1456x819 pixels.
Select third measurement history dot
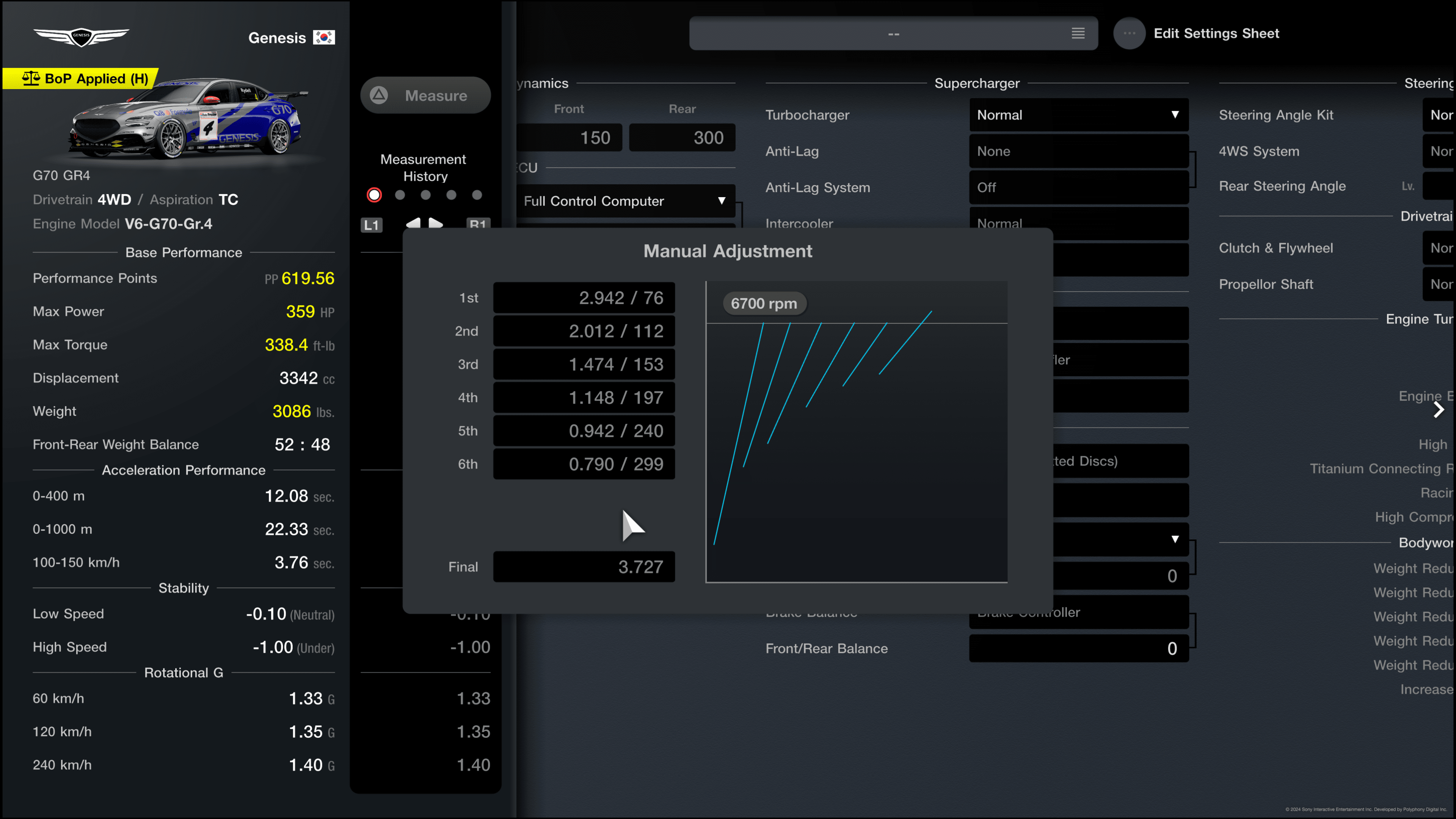(425, 195)
